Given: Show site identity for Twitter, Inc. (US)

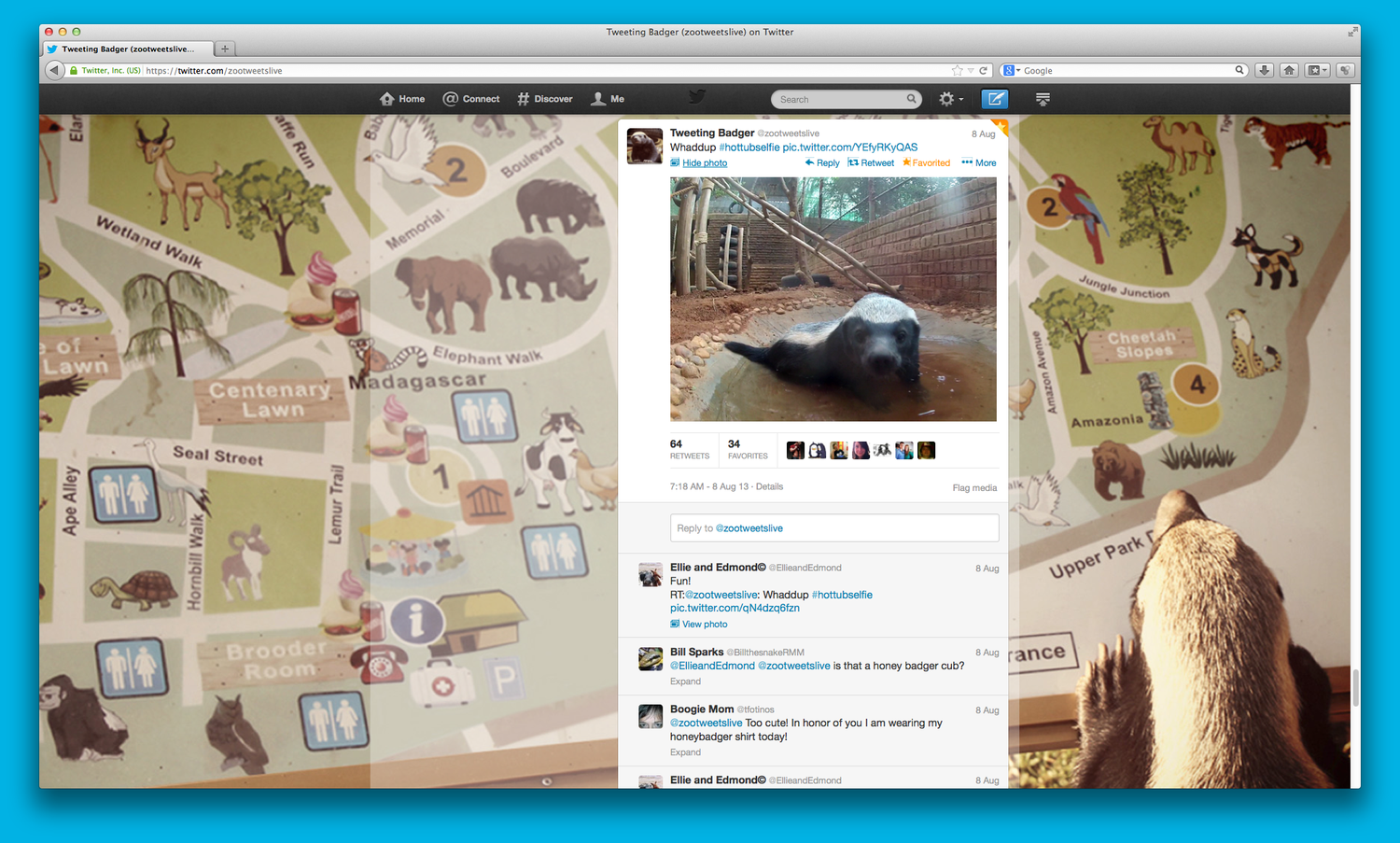Looking at the screenshot, I should [x=105, y=70].
